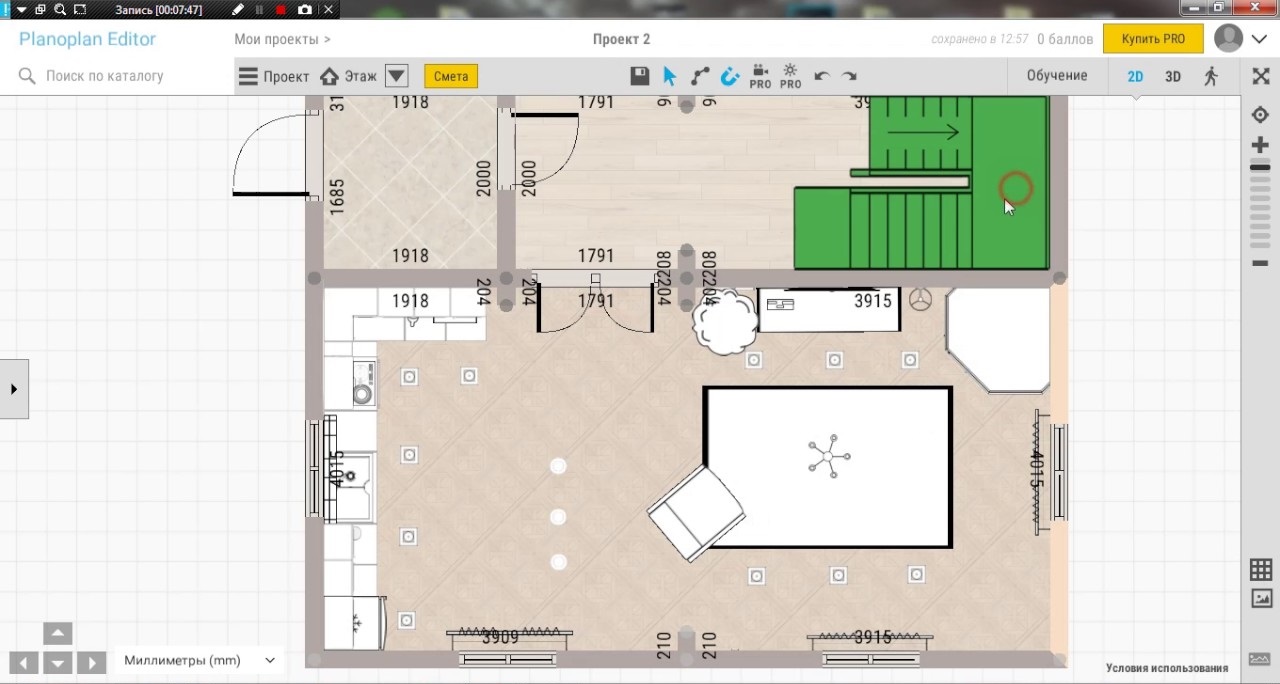Screen dimensions: 1280x684
Task: Click the 3915 dimension on the TV unit
Action: click(873, 301)
